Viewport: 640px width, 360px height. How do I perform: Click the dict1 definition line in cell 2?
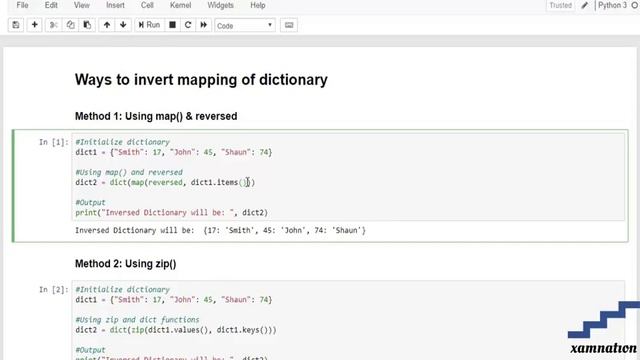coord(174,300)
